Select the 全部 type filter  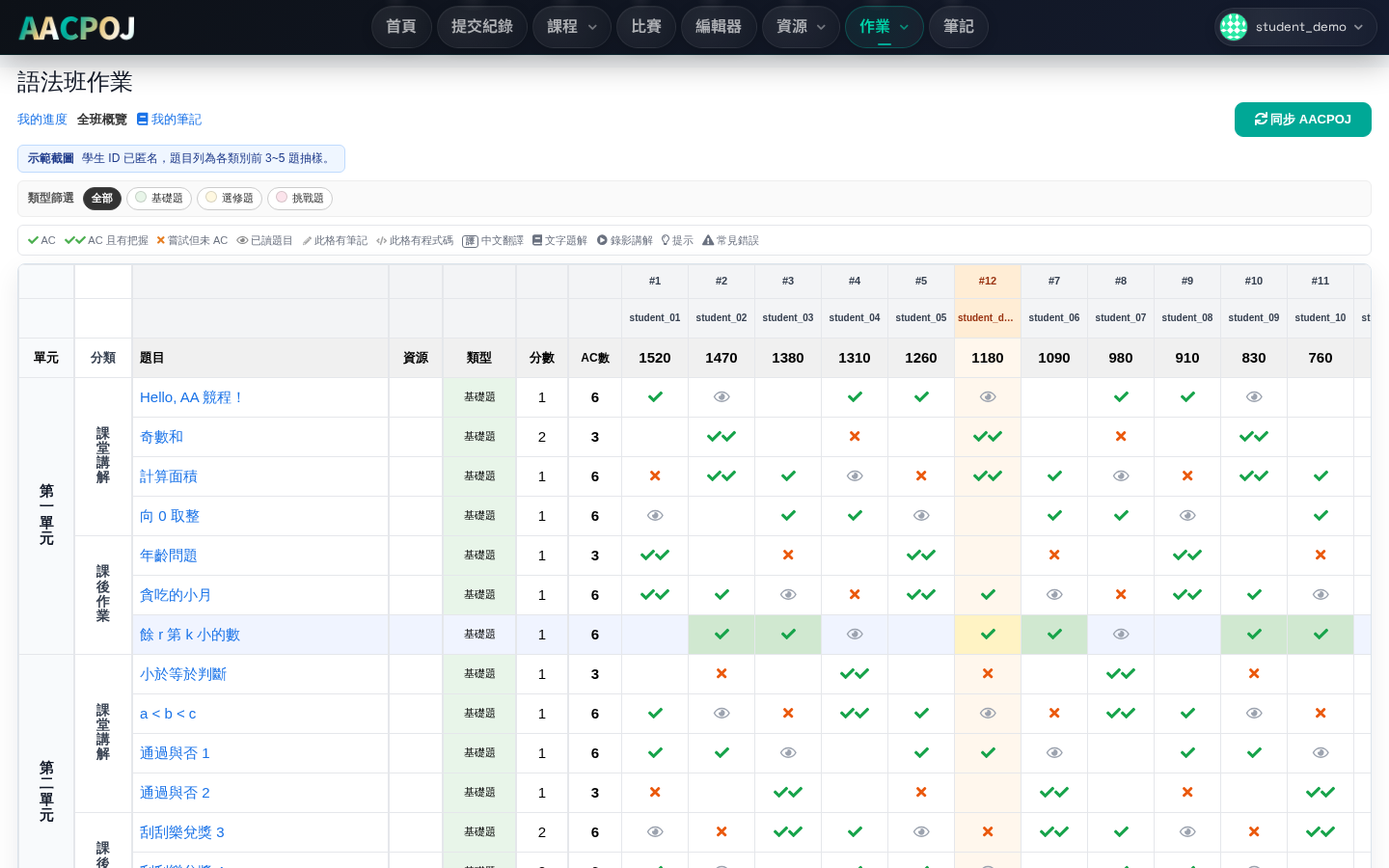coord(102,198)
